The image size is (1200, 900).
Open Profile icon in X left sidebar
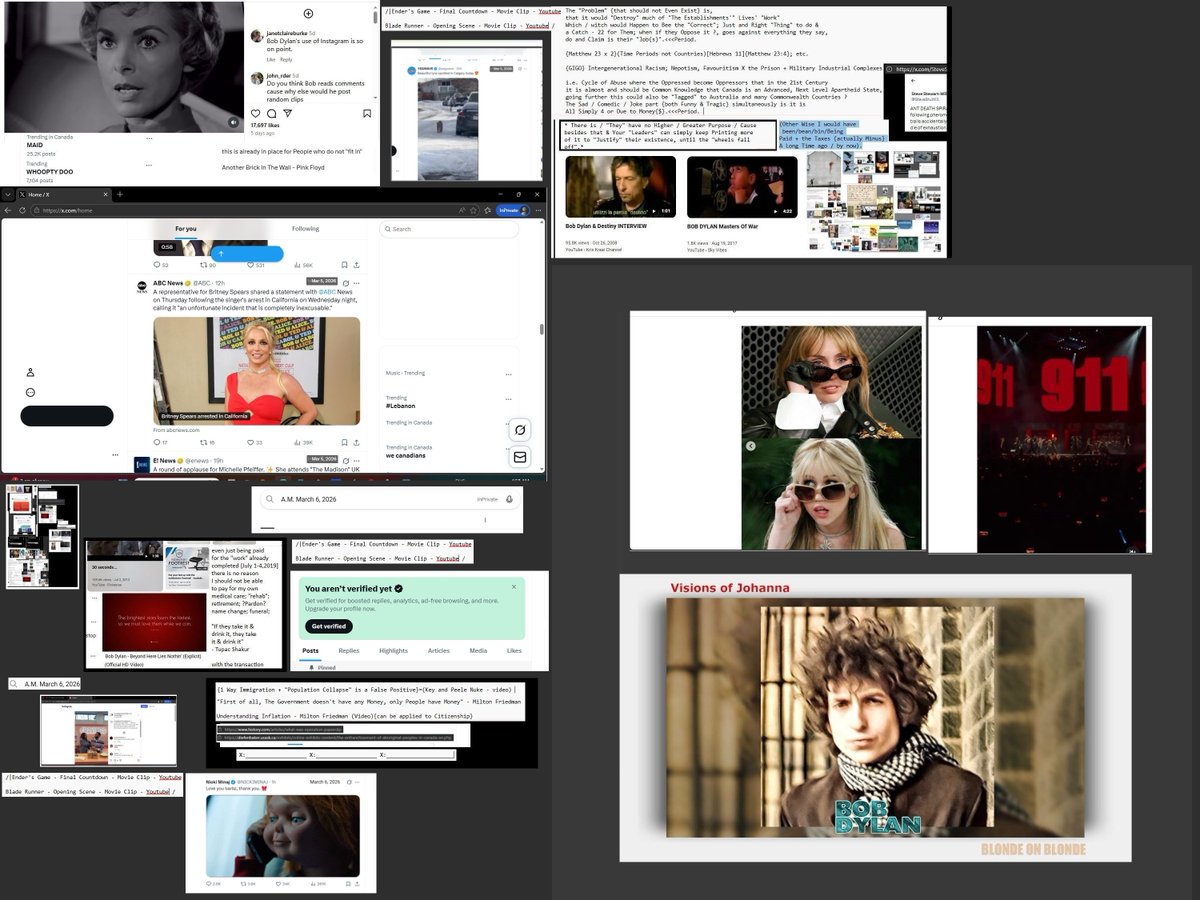tap(31, 372)
